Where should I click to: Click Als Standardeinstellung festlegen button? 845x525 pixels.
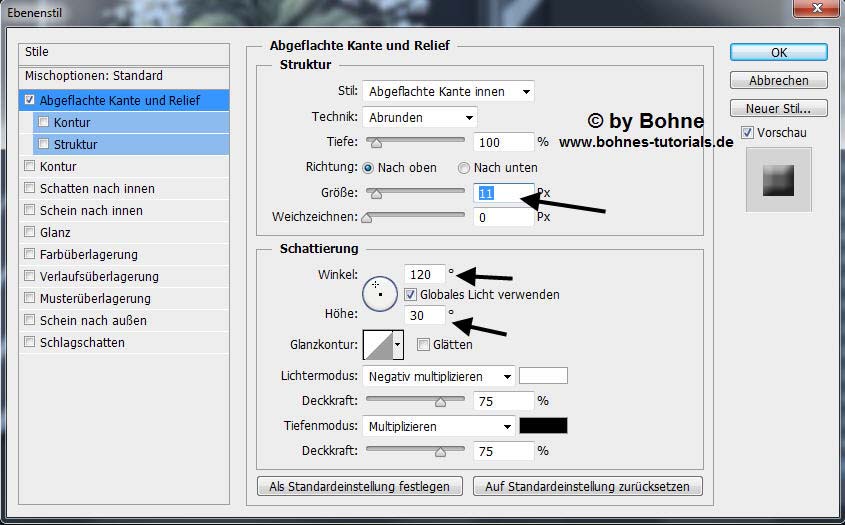(x=359, y=486)
